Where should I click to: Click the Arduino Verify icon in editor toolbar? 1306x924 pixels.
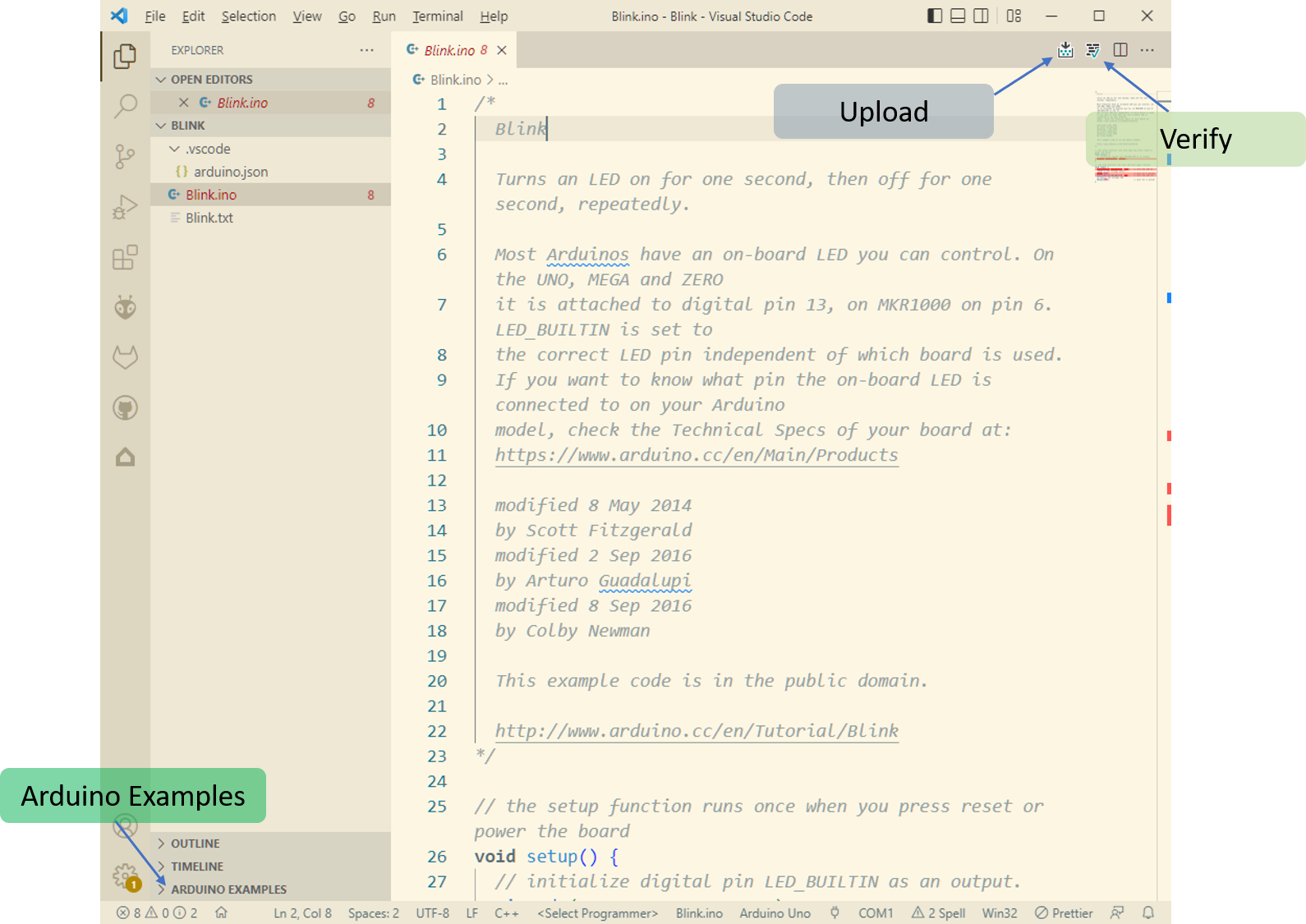(1092, 50)
